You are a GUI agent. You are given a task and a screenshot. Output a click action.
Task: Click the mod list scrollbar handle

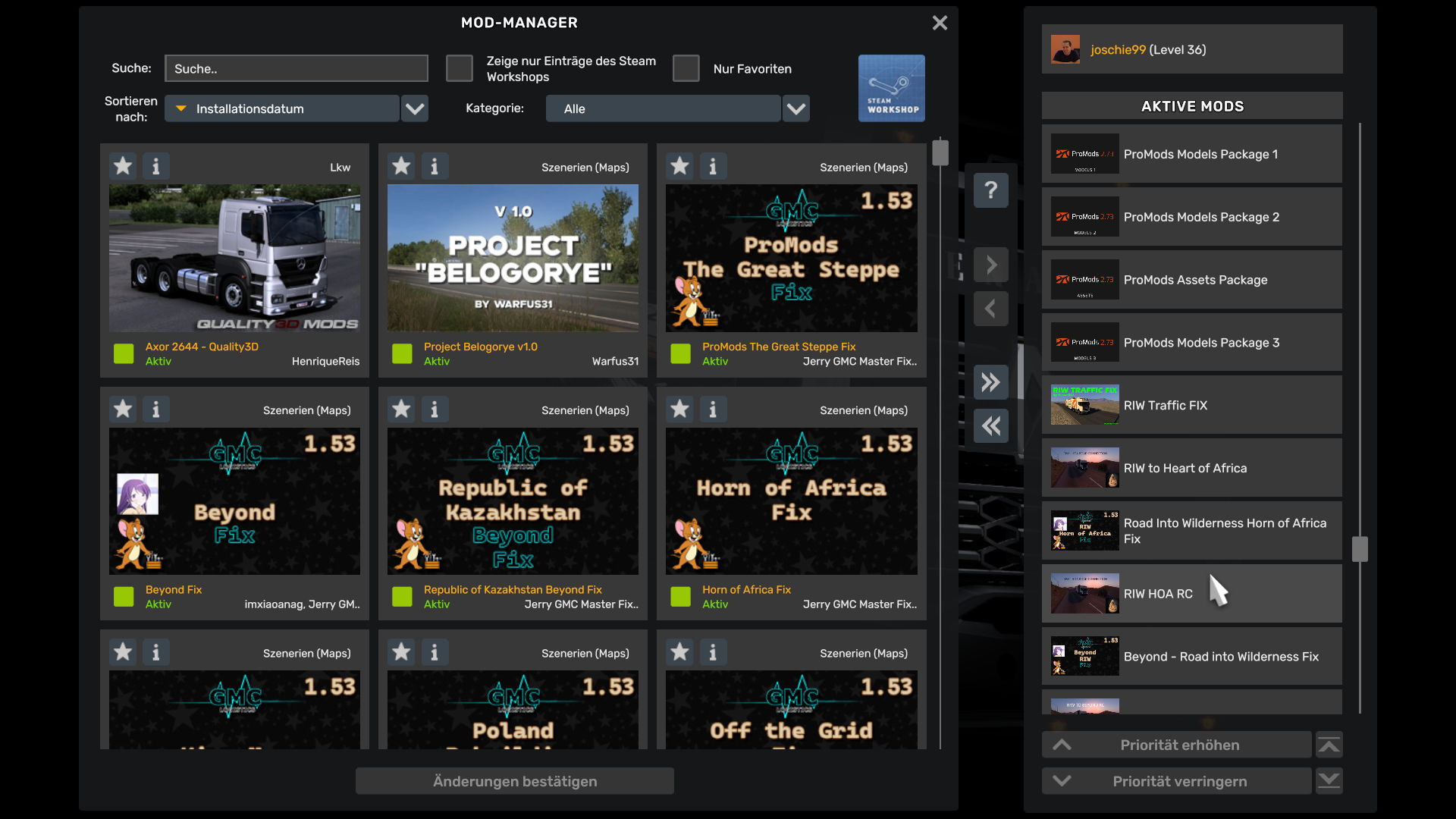(x=940, y=152)
